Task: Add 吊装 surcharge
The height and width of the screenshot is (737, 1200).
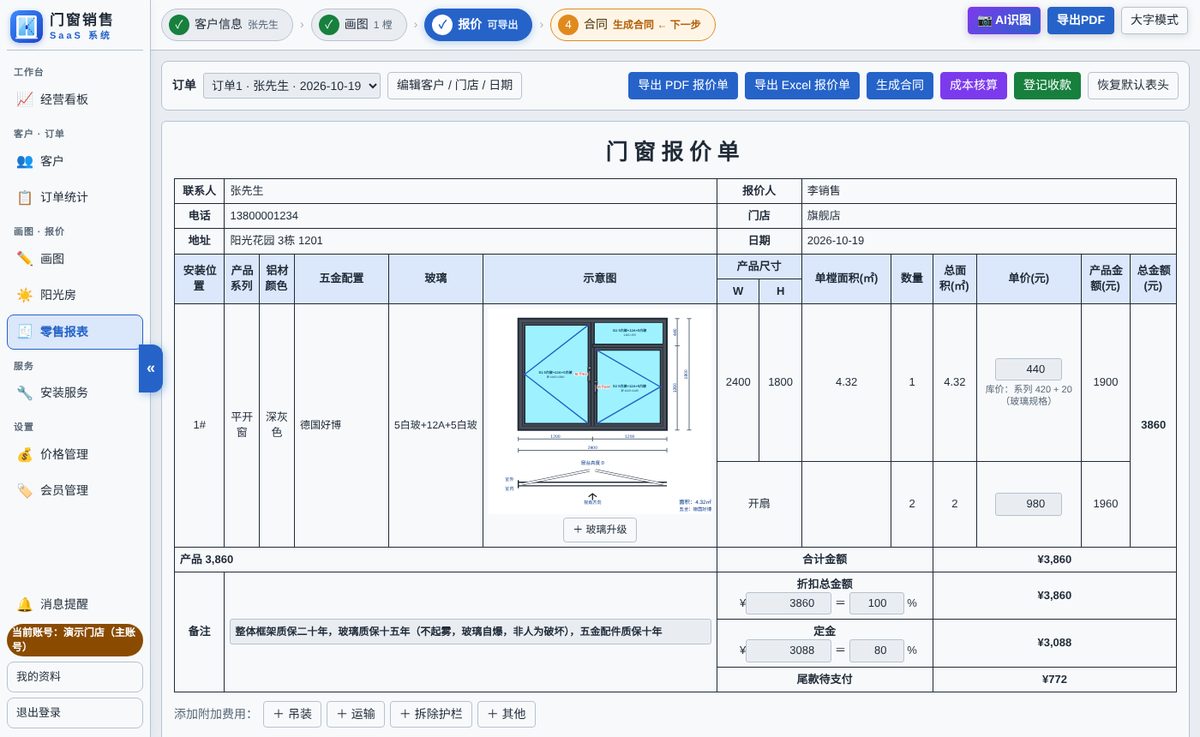Action: pos(293,714)
